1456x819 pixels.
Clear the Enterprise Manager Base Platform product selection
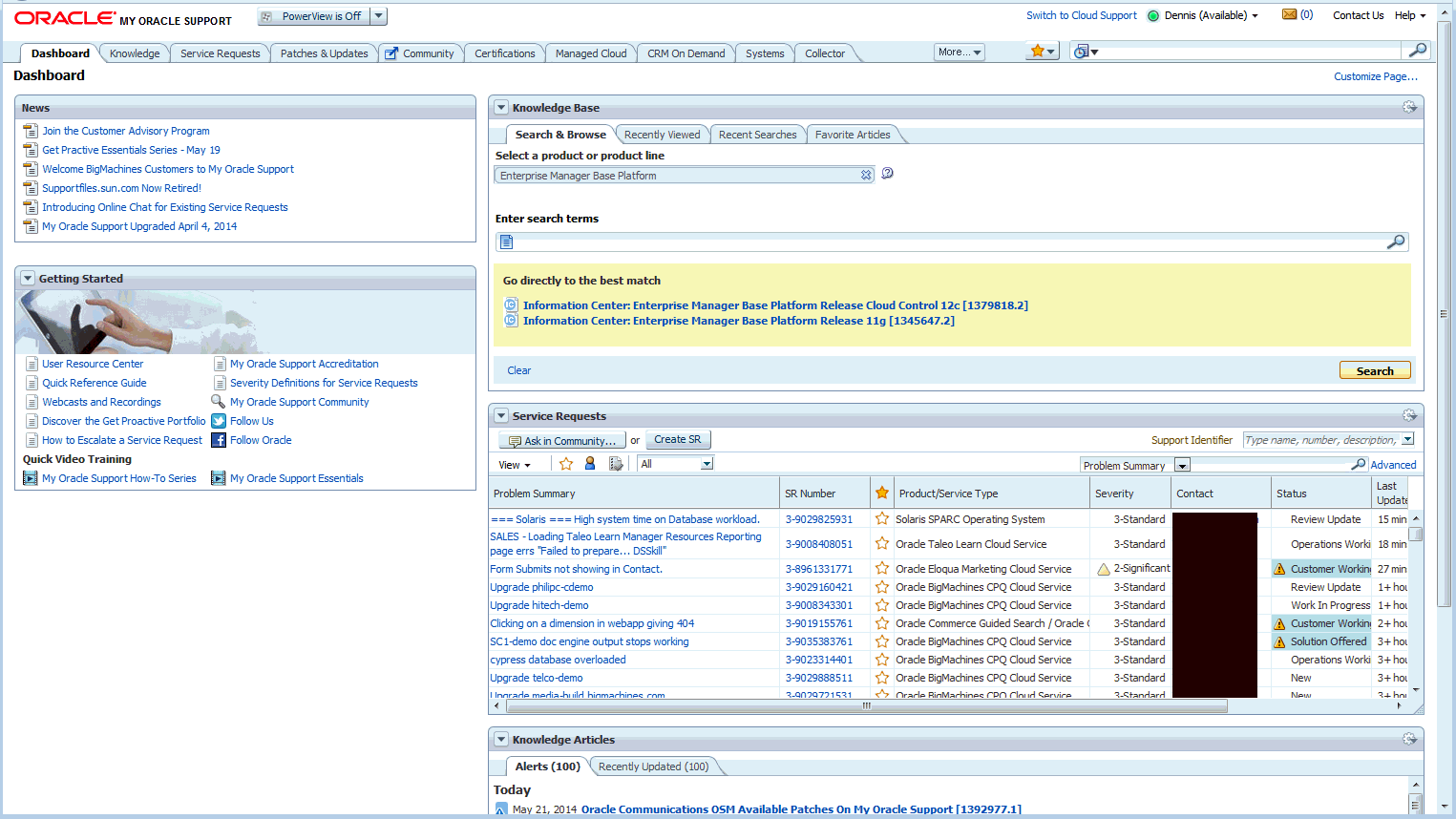866,175
